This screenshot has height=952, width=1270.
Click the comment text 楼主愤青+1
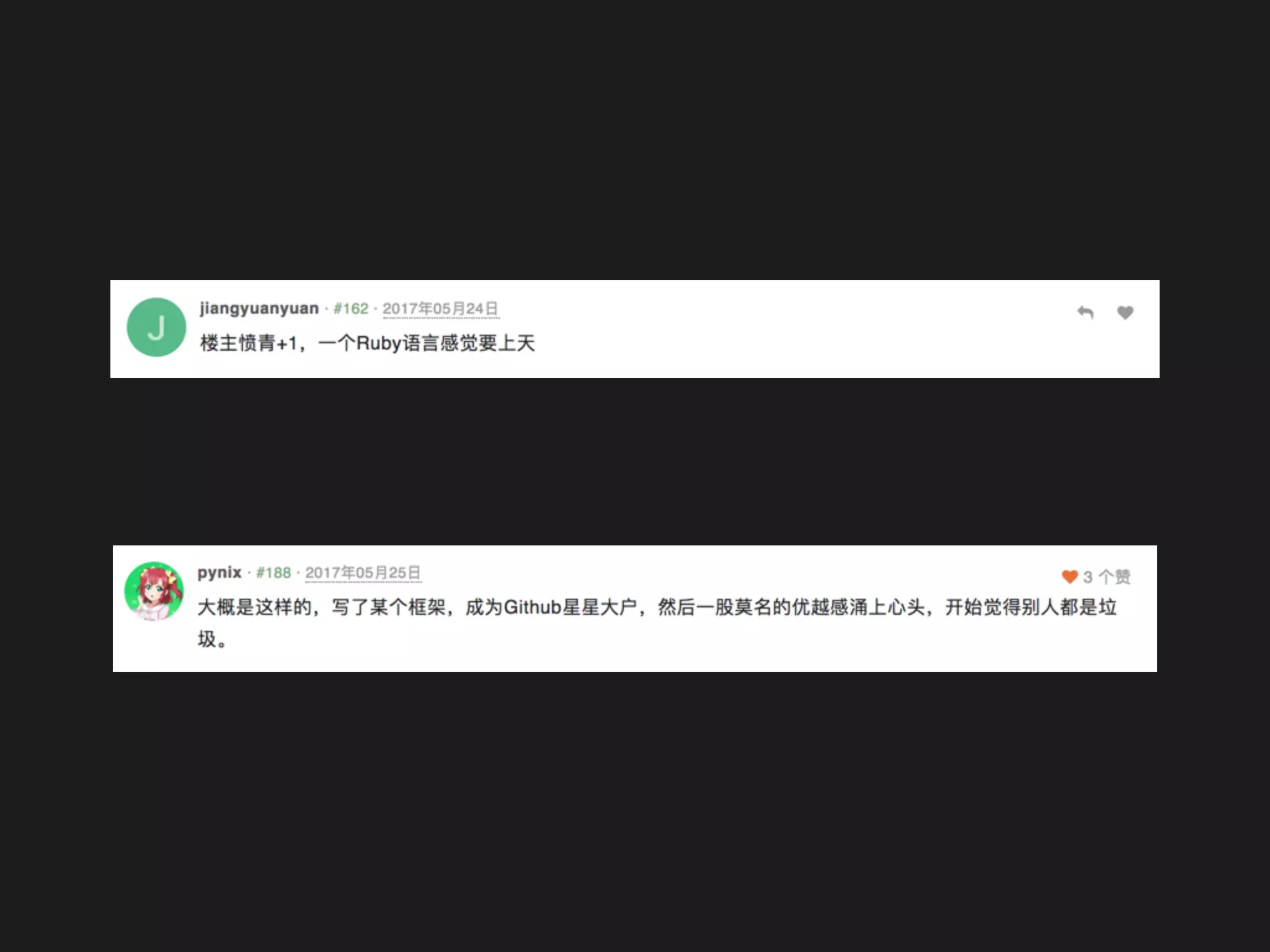pyautogui.click(x=249, y=343)
